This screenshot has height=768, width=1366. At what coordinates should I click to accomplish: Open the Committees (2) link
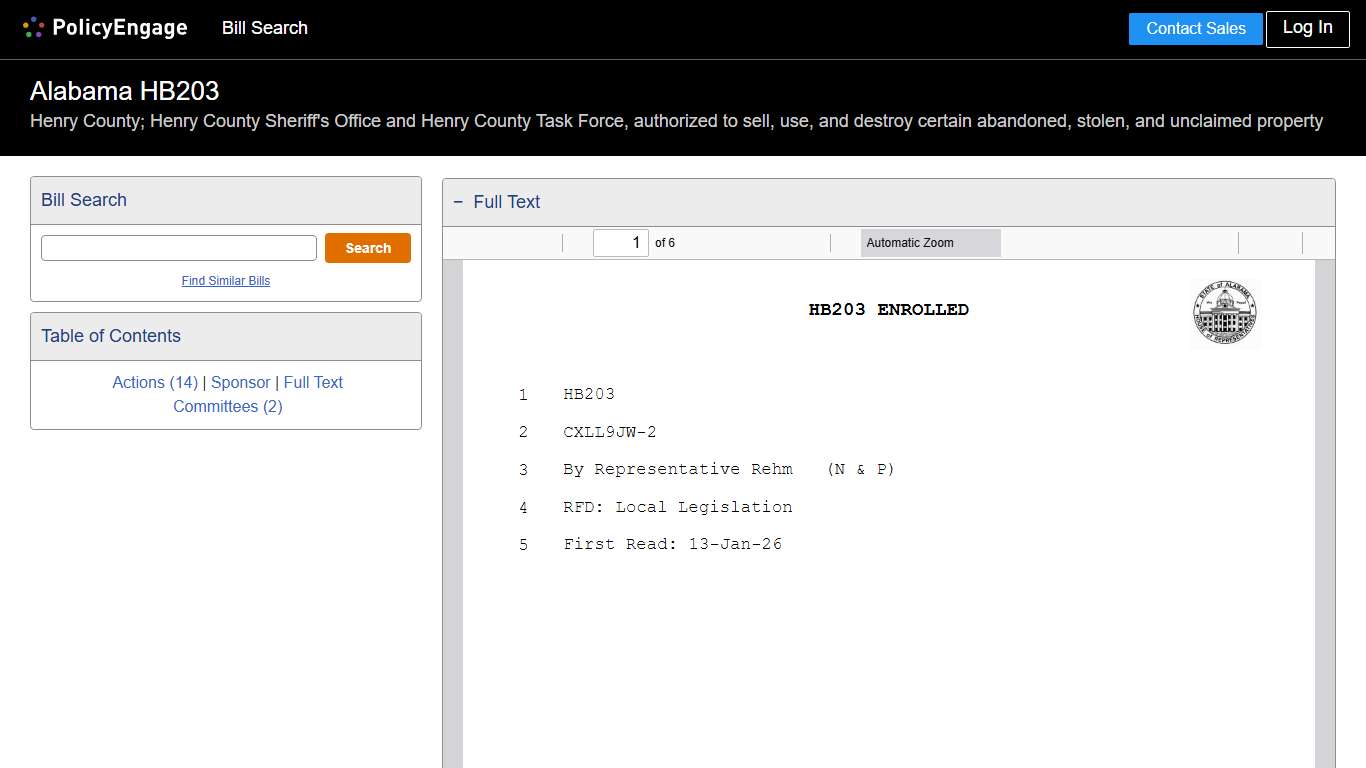[228, 406]
